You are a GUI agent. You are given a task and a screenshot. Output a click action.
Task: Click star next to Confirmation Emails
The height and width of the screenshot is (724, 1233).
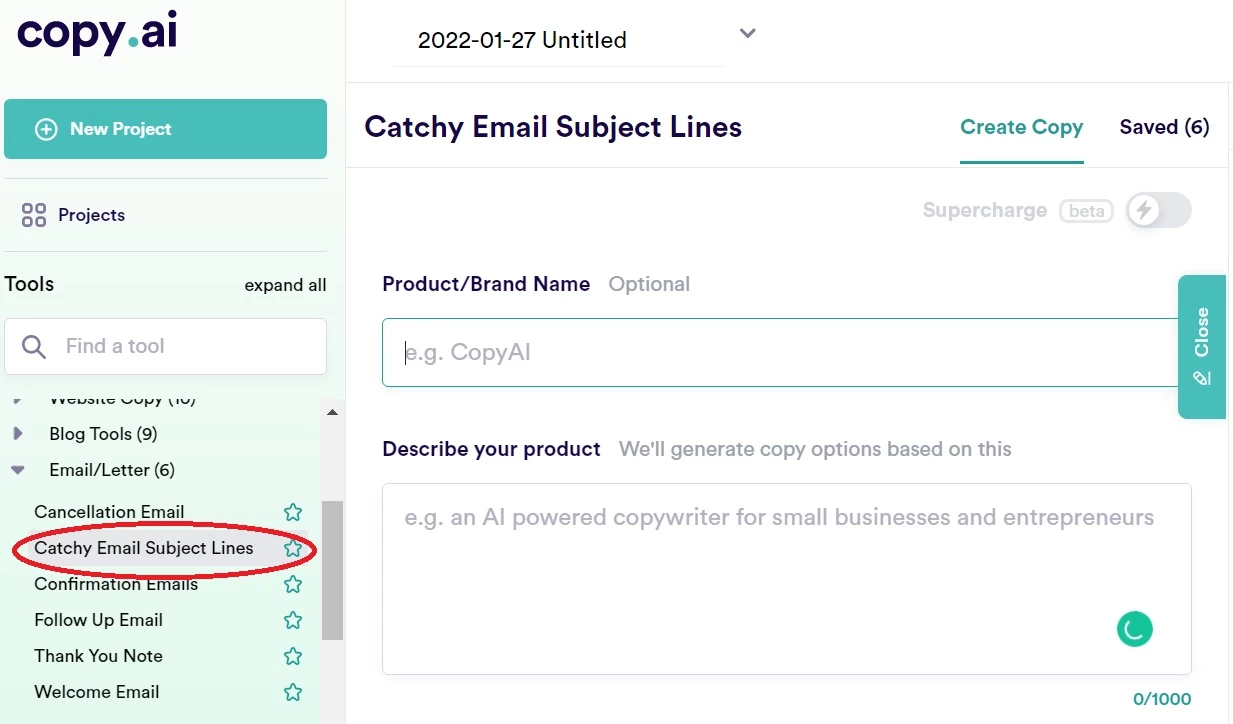pos(293,584)
